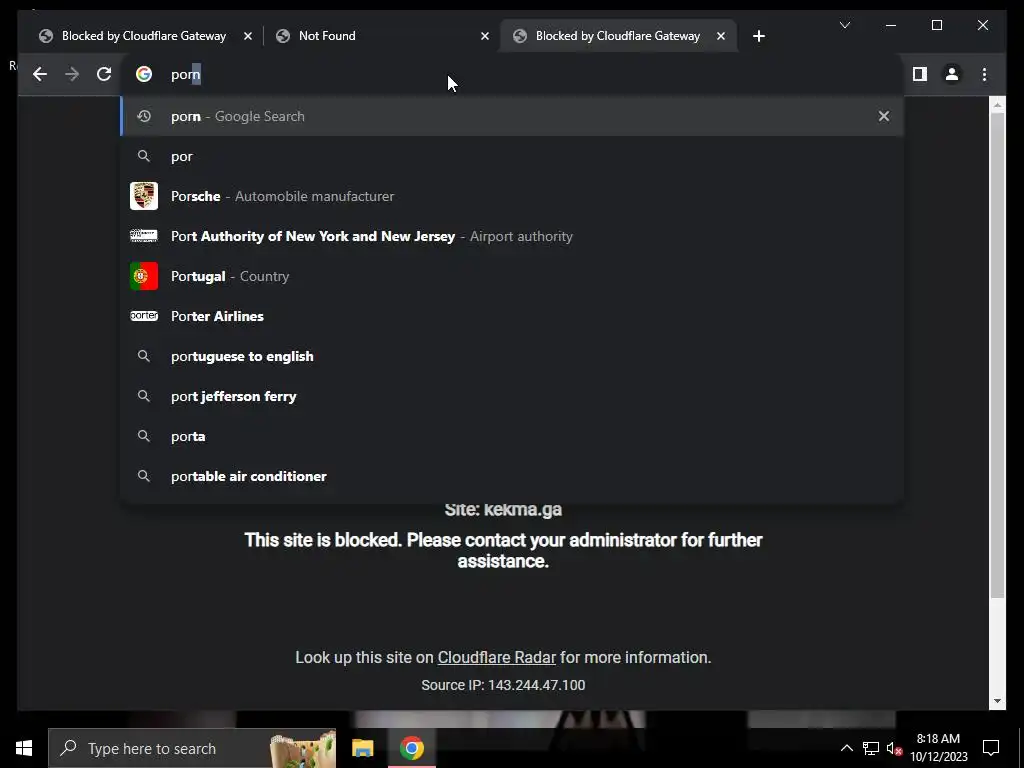Image resolution: width=1024 pixels, height=768 pixels.
Task: Show hidden system tray icons
Action: pyautogui.click(x=846, y=748)
